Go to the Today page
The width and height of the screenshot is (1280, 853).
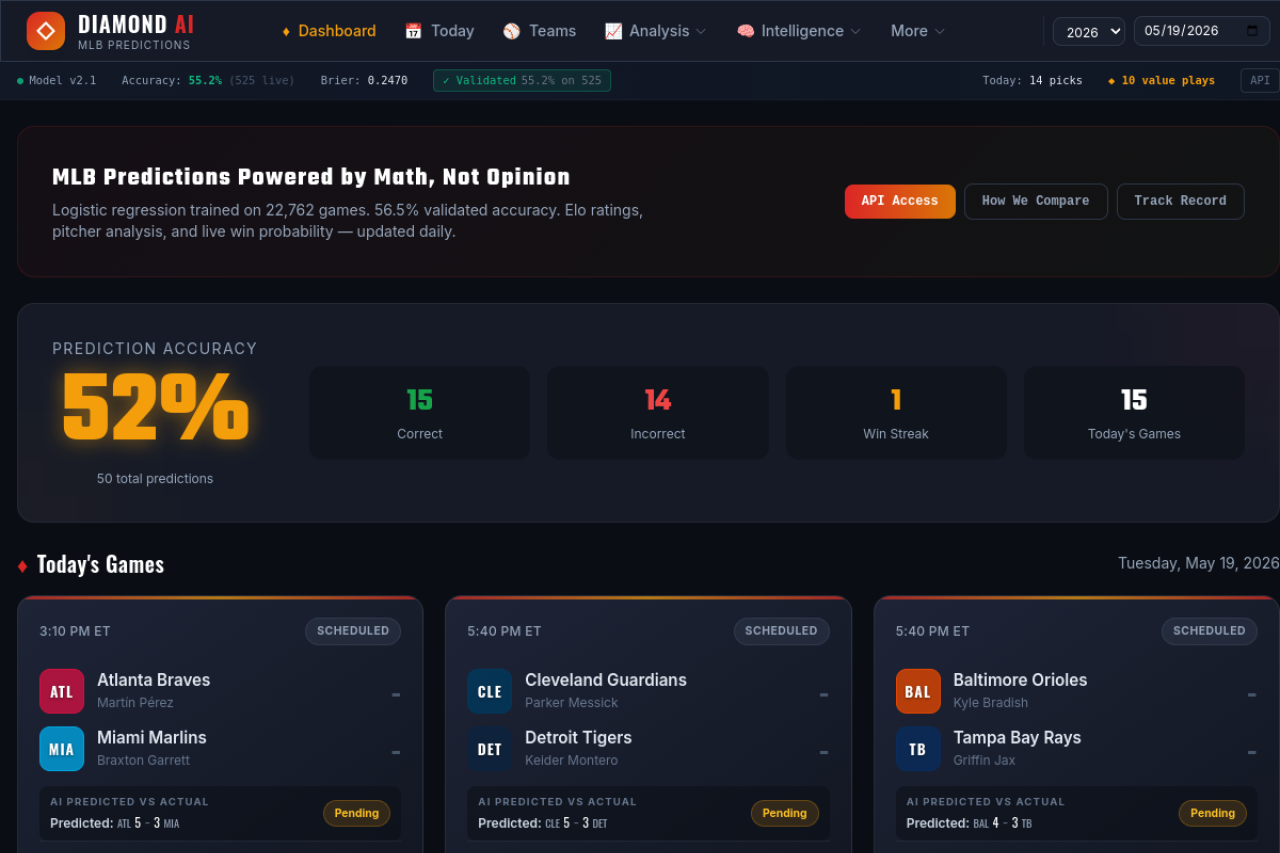439,31
